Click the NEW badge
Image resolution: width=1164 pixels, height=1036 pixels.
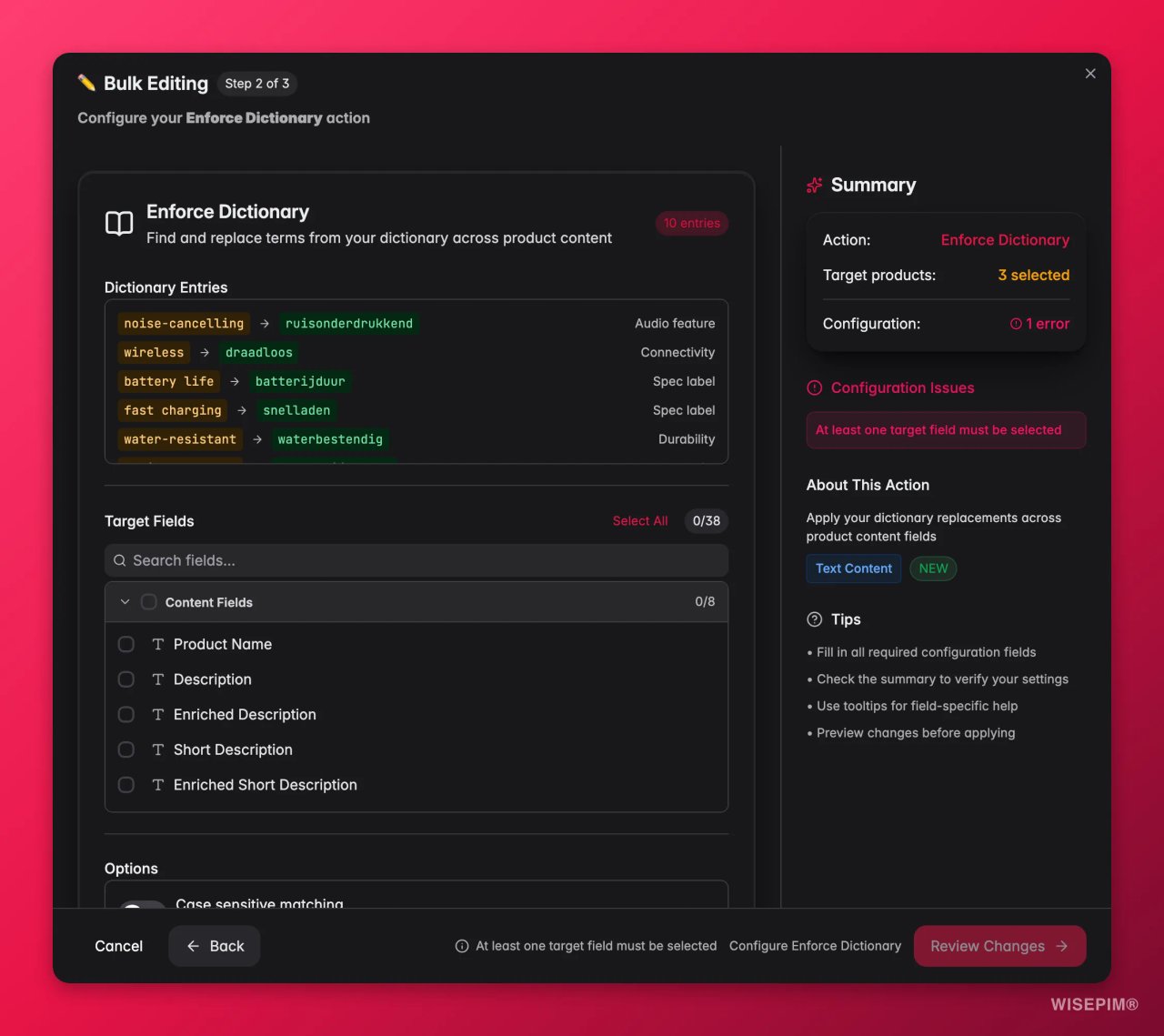[933, 568]
